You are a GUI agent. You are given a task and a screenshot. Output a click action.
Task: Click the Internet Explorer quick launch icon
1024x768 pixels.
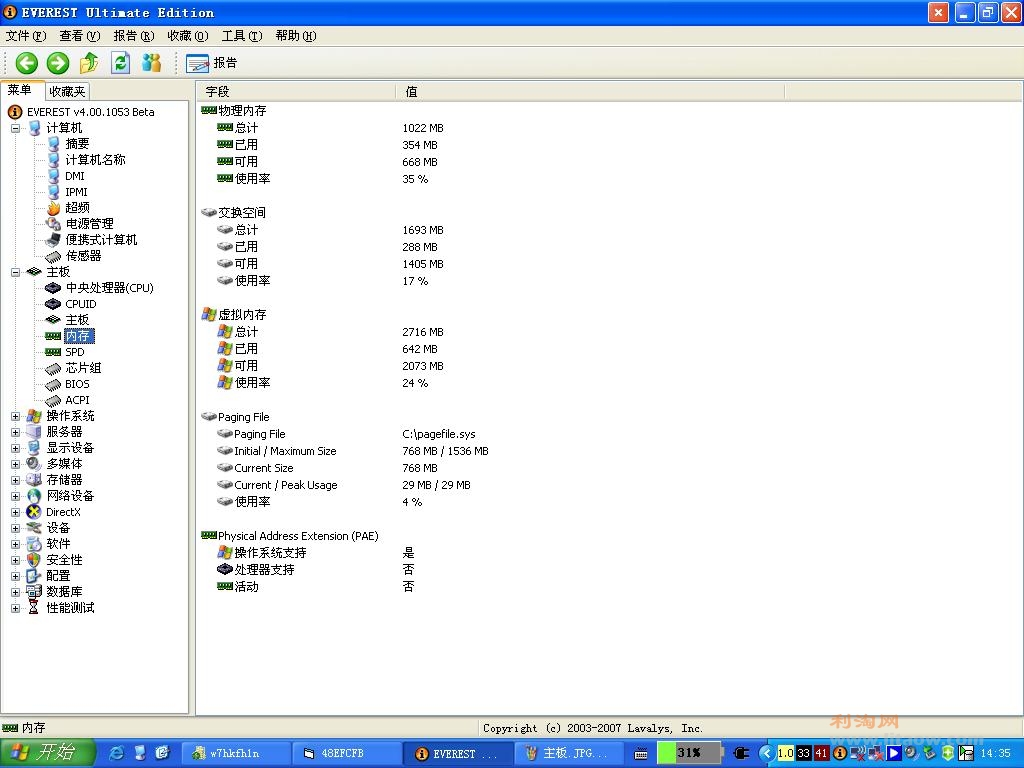pos(117,753)
